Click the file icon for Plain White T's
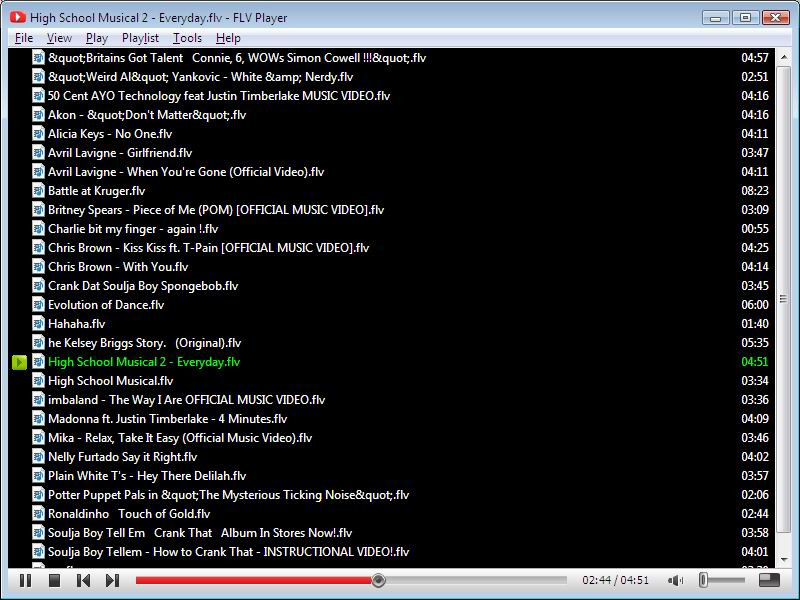The height and width of the screenshot is (600, 800). (x=38, y=476)
